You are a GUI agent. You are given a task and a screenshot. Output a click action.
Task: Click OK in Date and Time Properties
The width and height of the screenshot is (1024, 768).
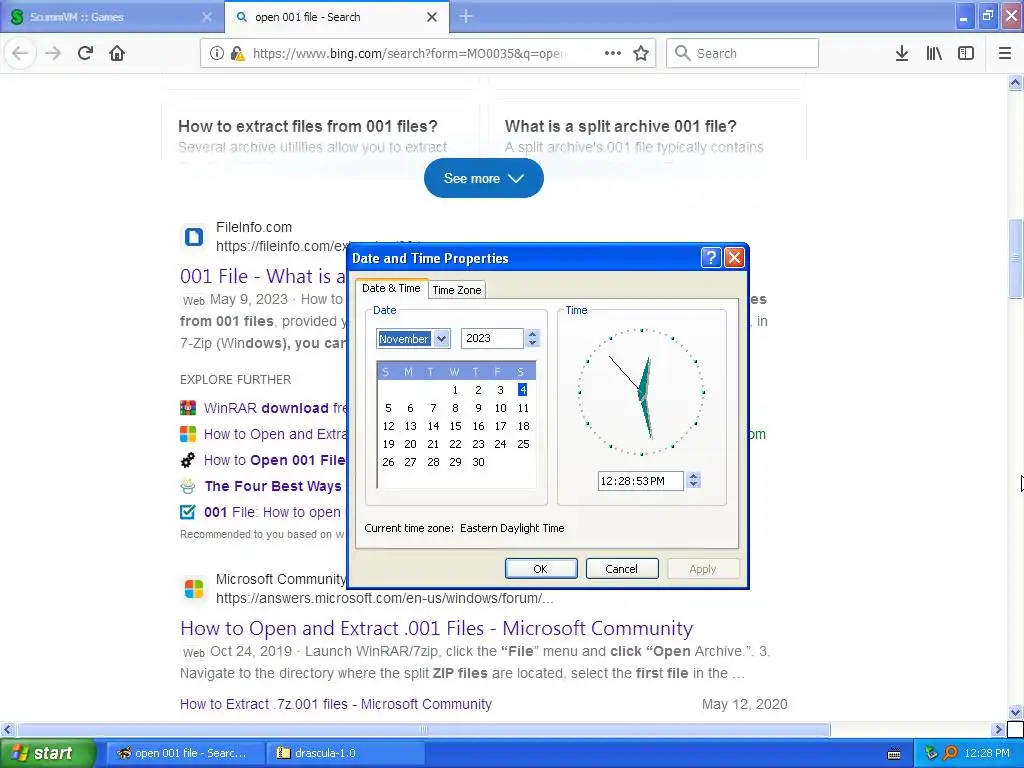point(541,569)
